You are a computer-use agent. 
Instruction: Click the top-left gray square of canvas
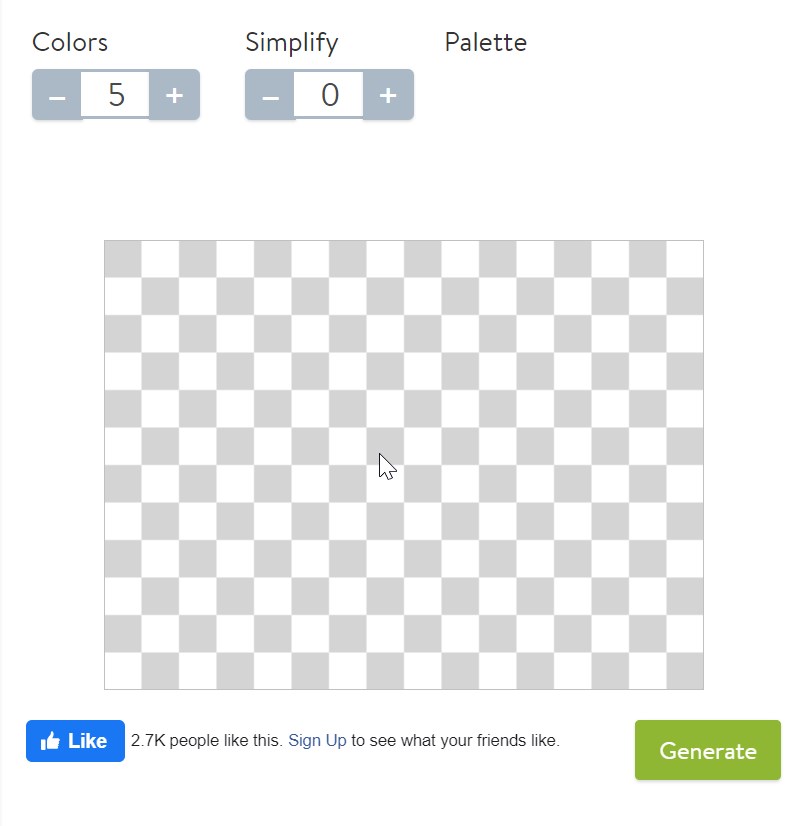(123, 259)
